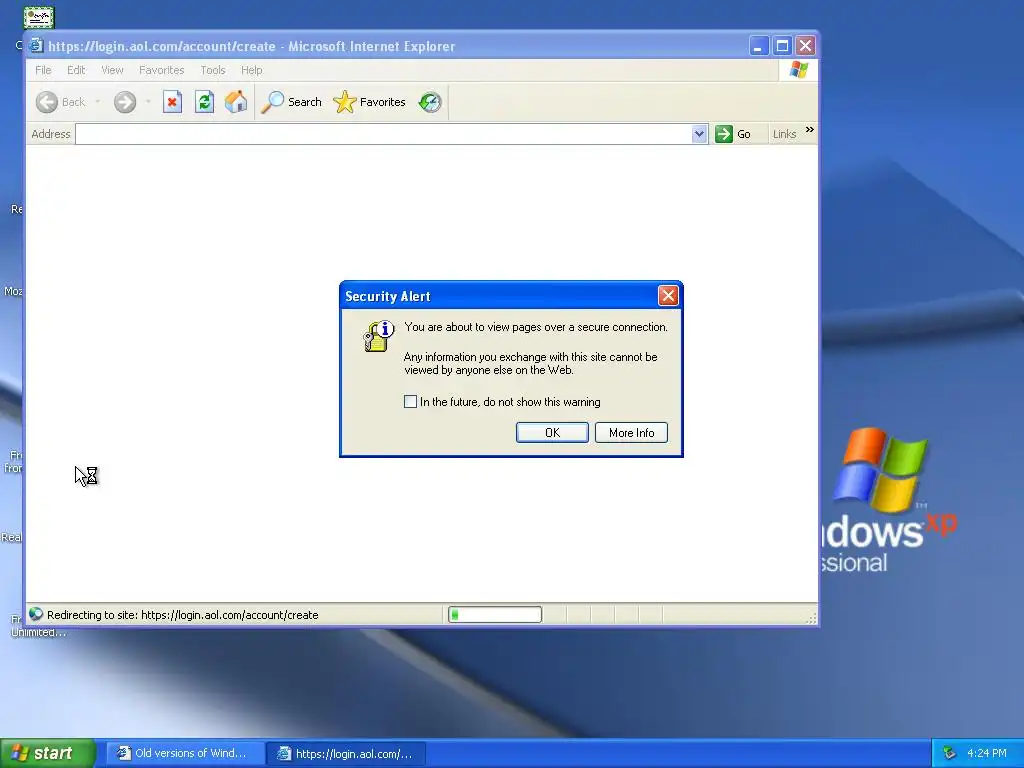Open the Tools menu
Image resolution: width=1024 pixels, height=768 pixels.
[x=213, y=70]
